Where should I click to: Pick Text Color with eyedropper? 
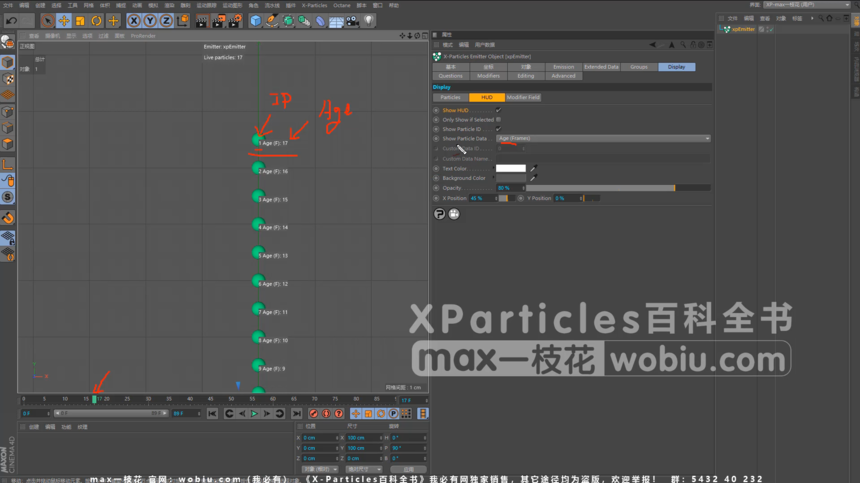(533, 168)
